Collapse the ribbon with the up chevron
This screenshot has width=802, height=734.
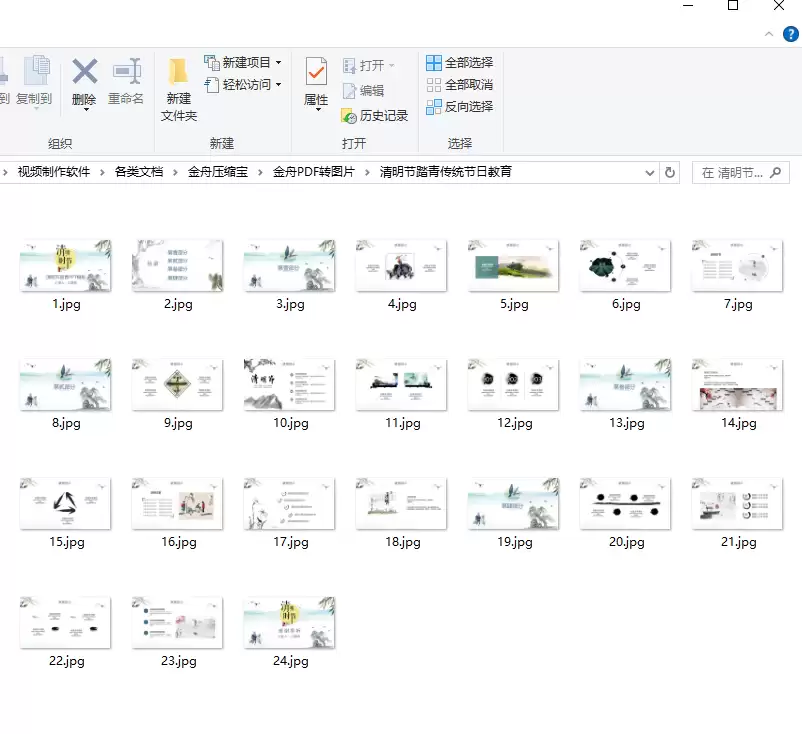[x=768, y=34]
